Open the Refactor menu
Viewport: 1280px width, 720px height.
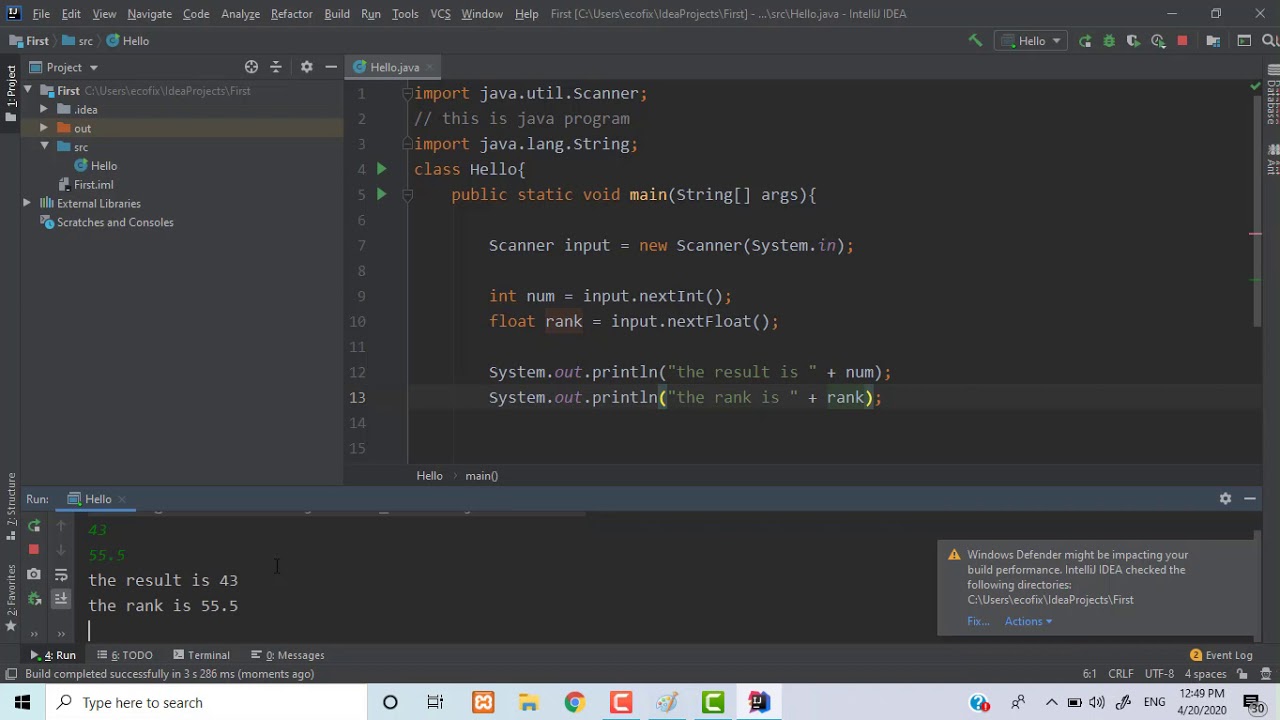click(x=291, y=14)
